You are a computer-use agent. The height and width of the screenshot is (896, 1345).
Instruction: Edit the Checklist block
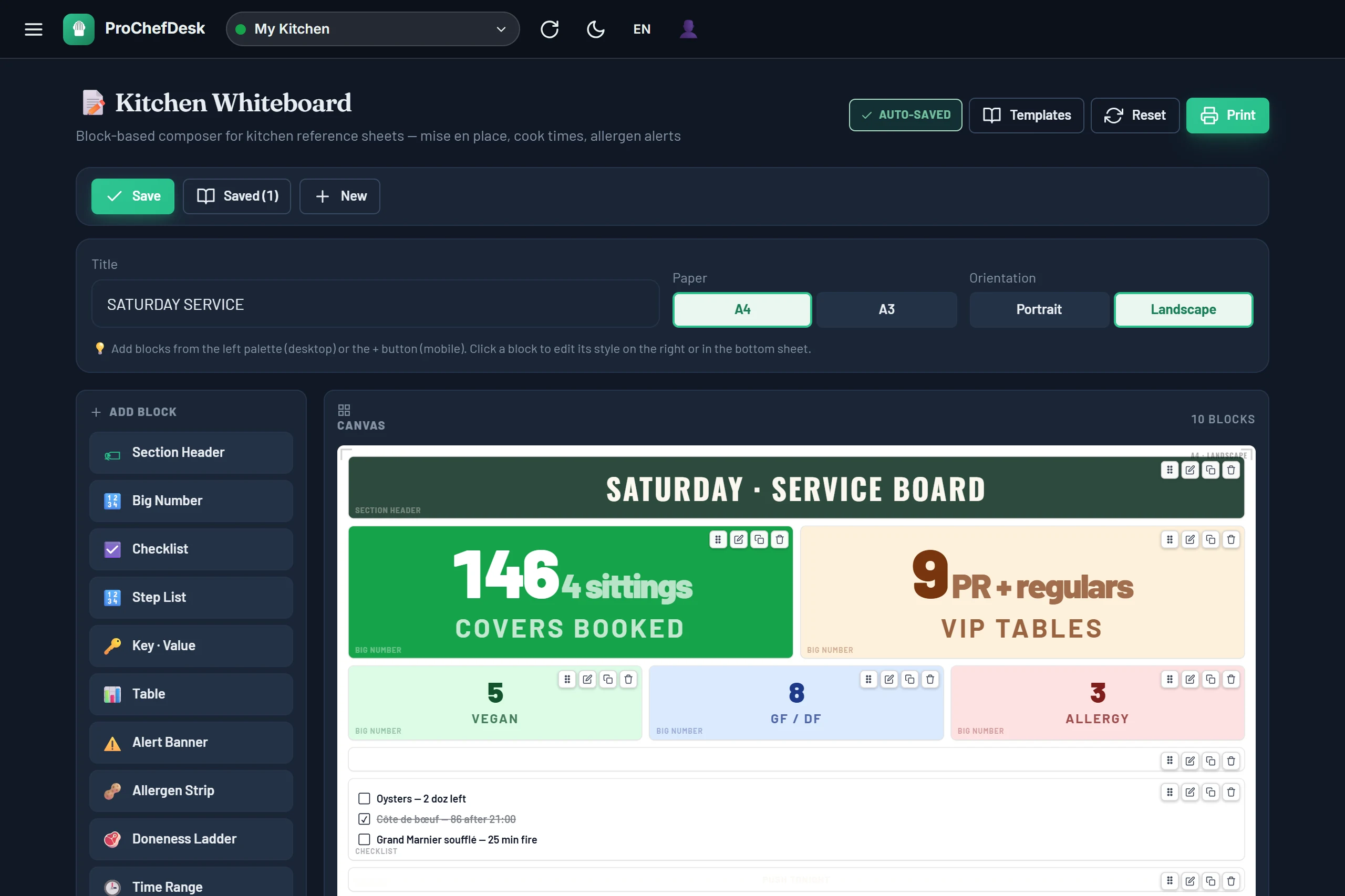point(1190,792)
